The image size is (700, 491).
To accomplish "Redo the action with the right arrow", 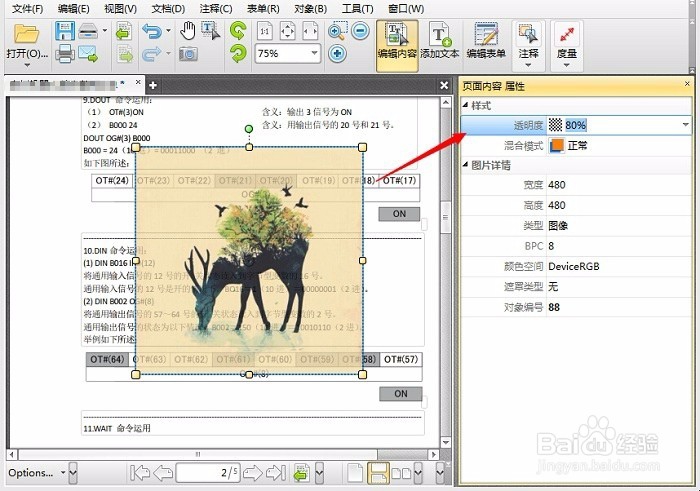I will click(152, 54).
